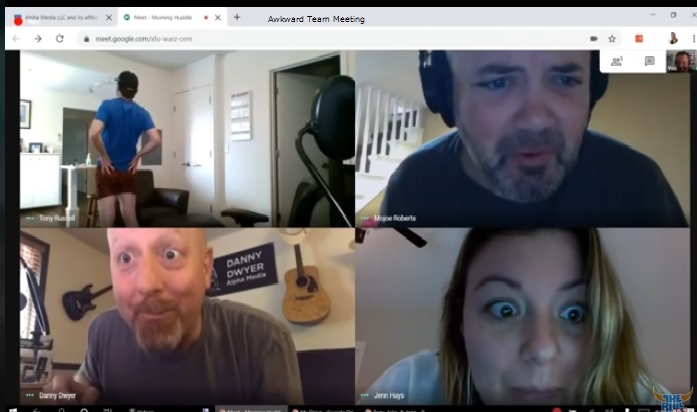Screen dimensions: 697x412
Task: Open a new browser tab
Action: click(236, 17)
